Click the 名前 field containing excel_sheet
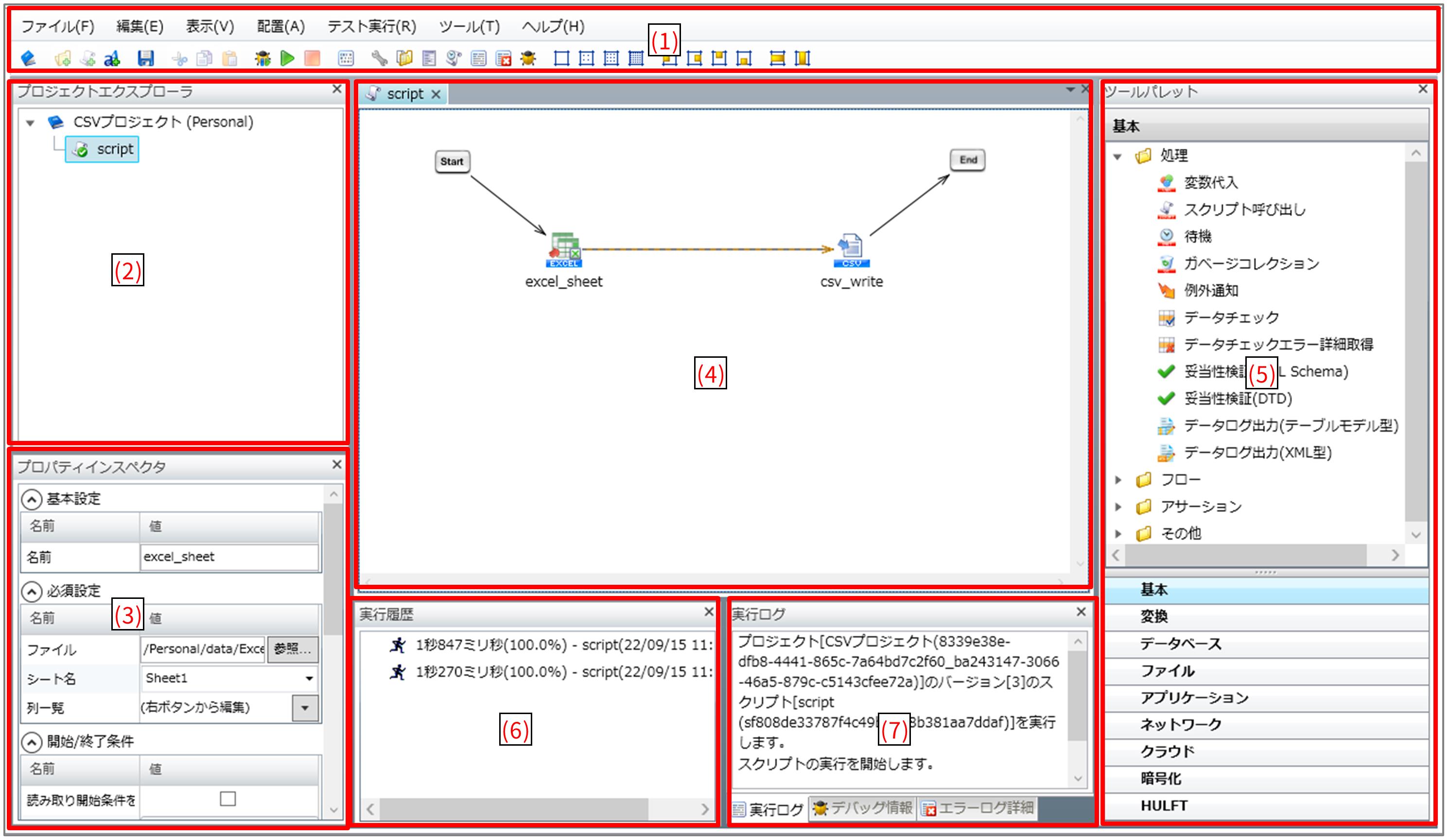The width and height of the screenshot is (1448, 840). point(228,557)
